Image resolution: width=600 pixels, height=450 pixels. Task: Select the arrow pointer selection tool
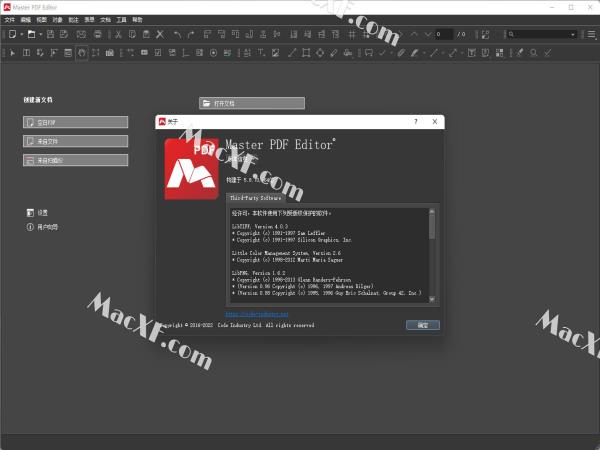pos(12,53)
